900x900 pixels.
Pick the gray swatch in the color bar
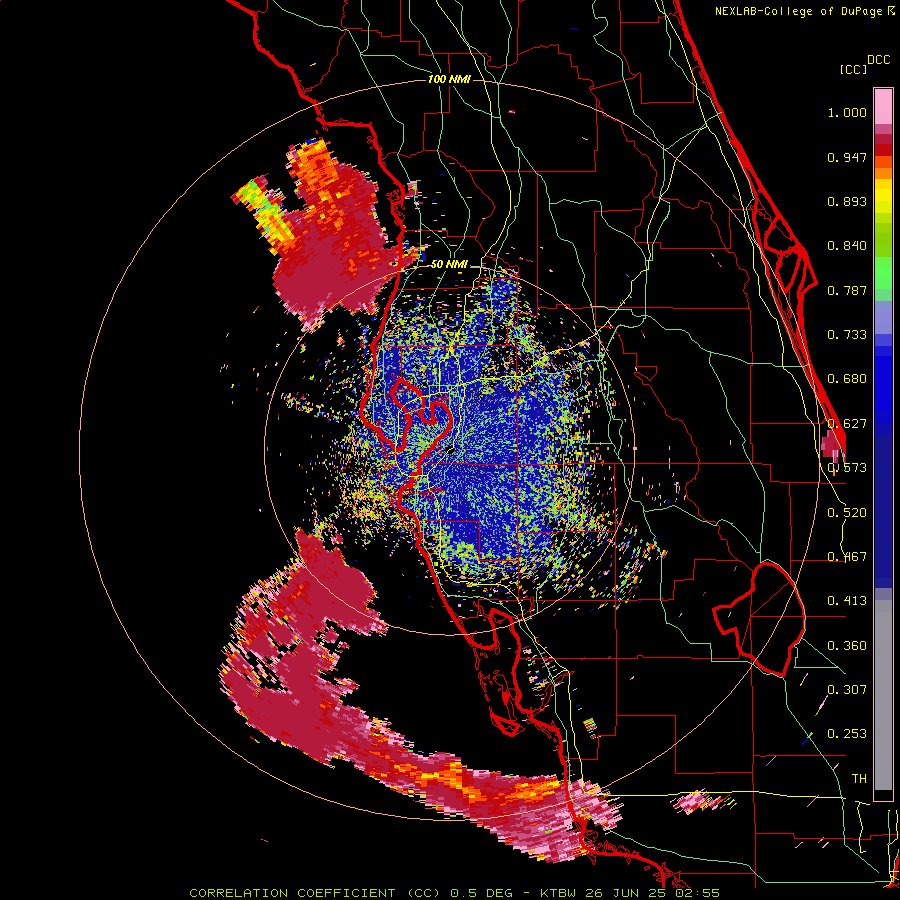click(x=883, y=695)
